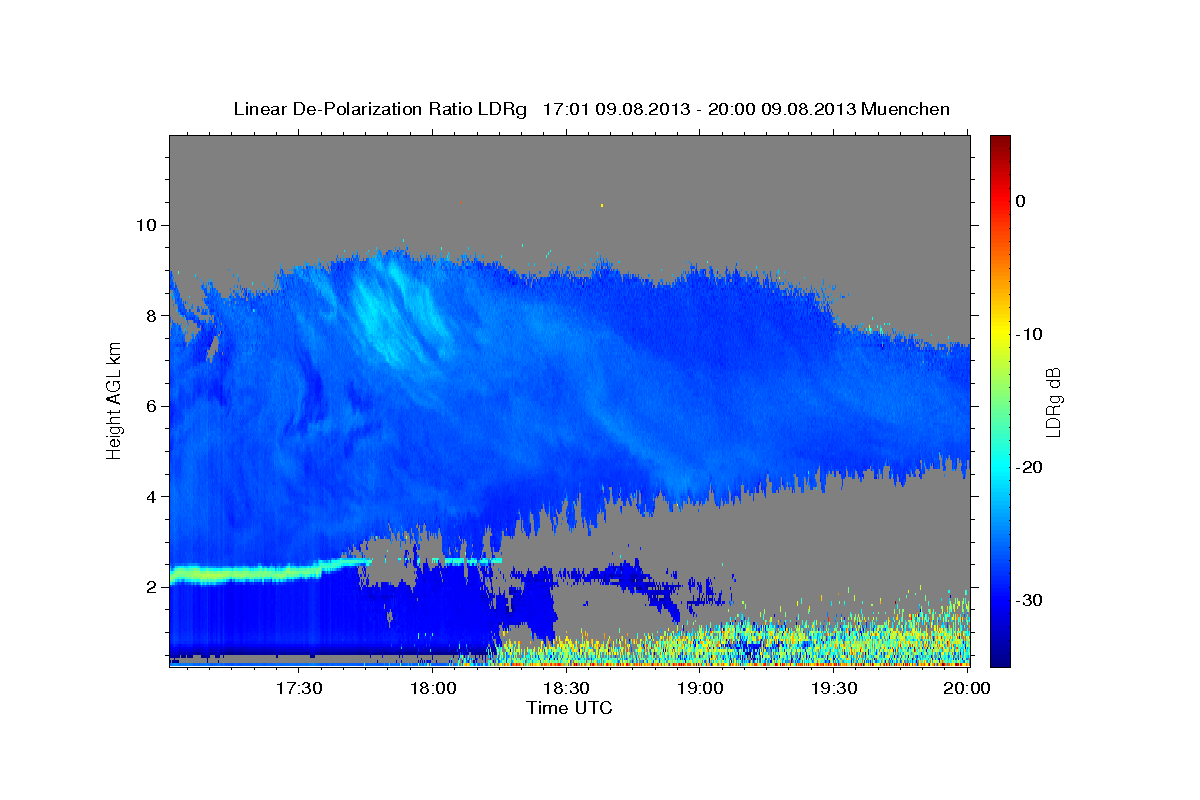Click the colorbar value -30

pos(1030,600)
